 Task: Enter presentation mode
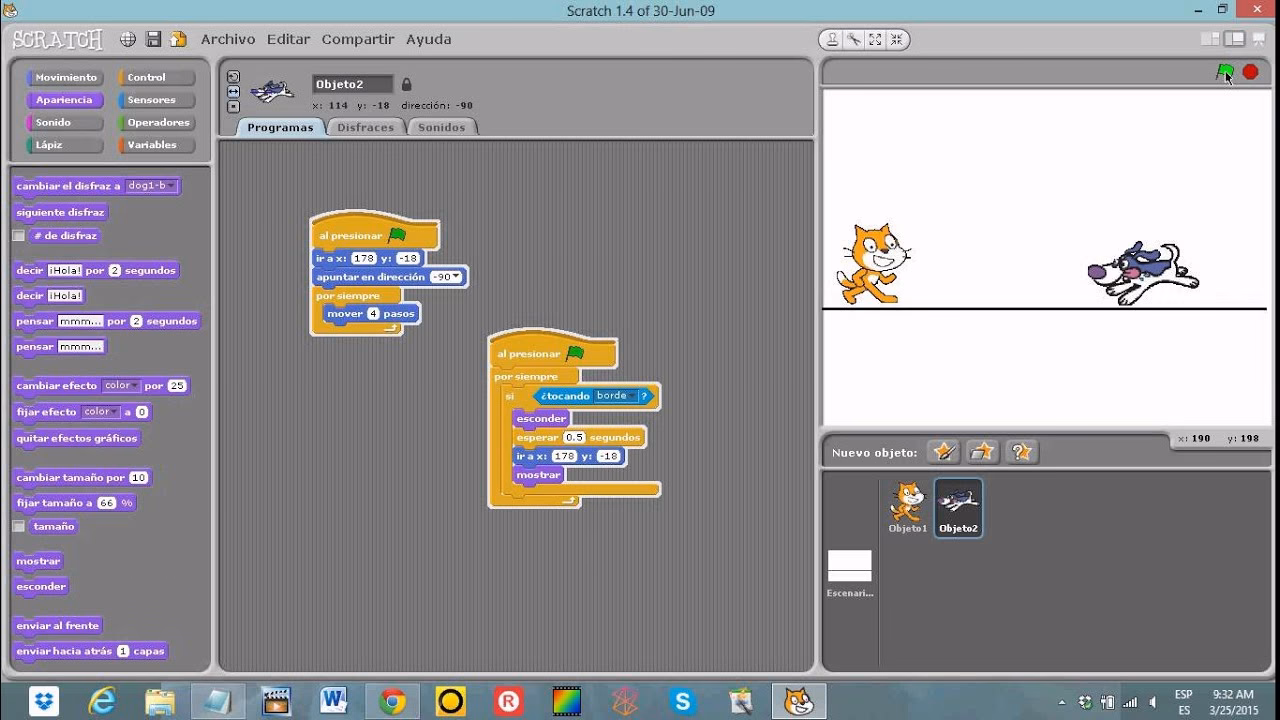[1258, 39]
